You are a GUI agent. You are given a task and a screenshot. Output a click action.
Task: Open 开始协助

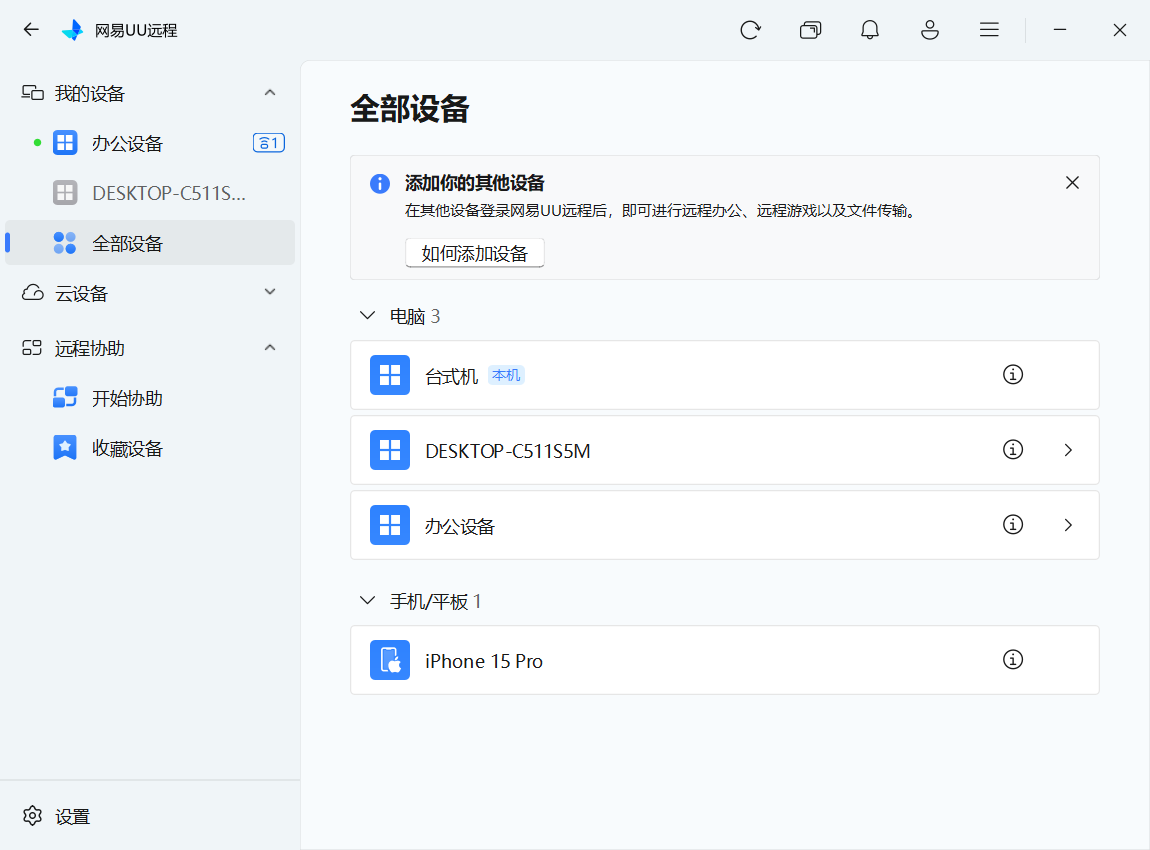tap(150, 398)
